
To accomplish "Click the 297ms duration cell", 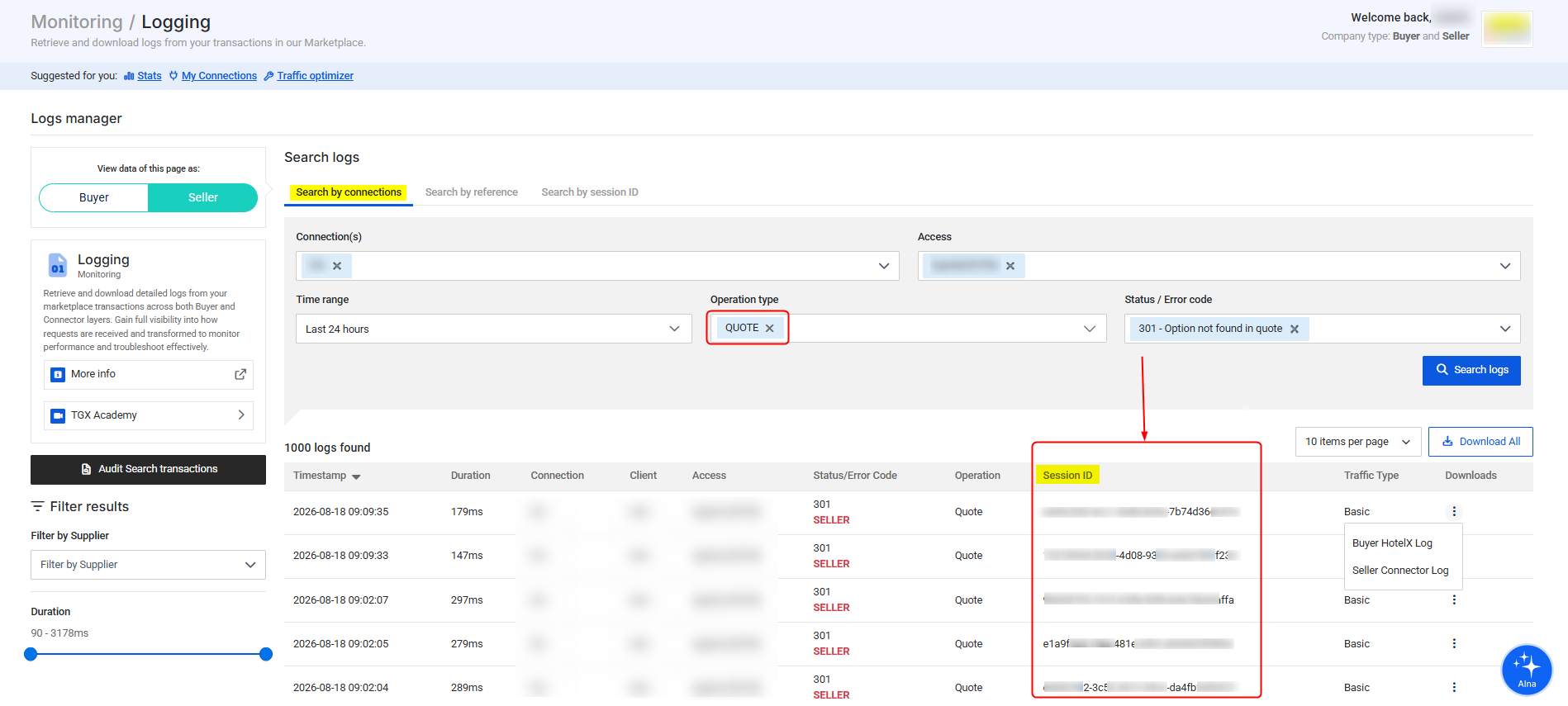I will 467,600.
